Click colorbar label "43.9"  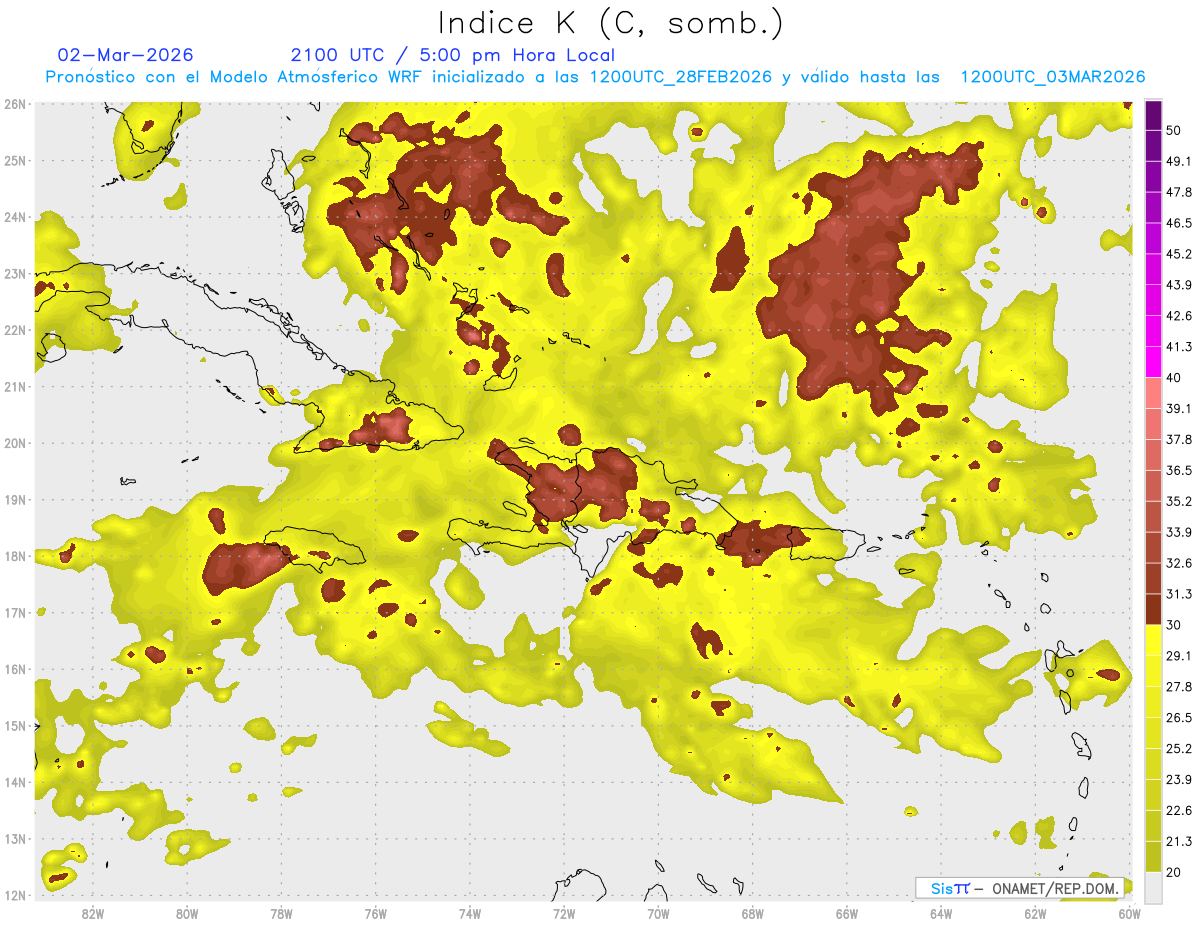pos(1179,285)
